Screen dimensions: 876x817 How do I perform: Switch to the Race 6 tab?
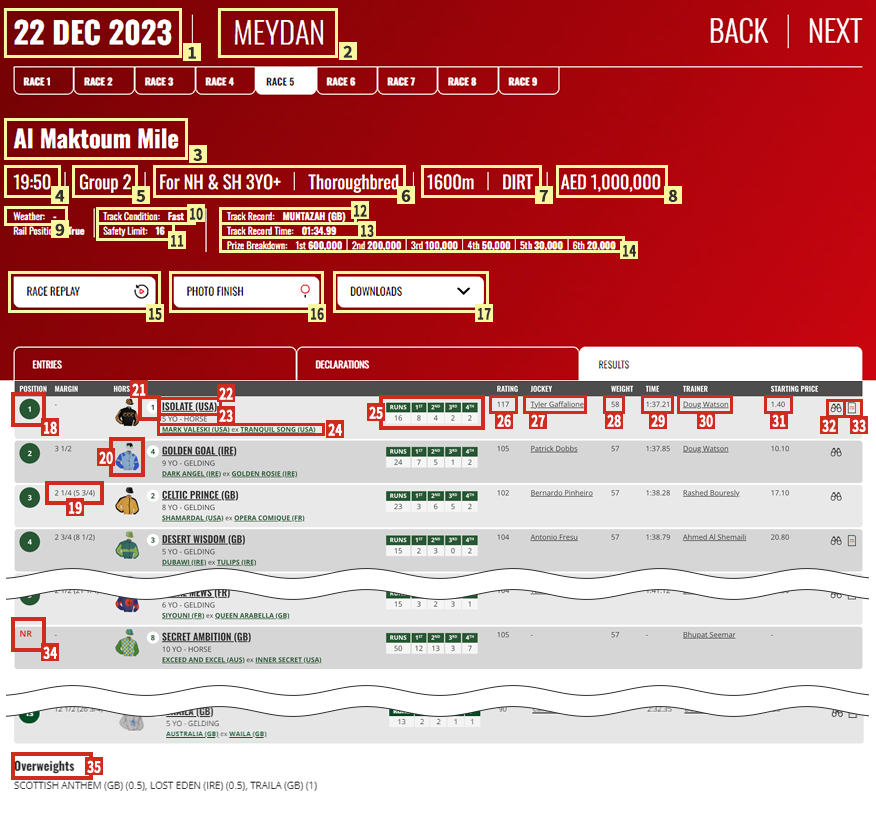point(346,82)
